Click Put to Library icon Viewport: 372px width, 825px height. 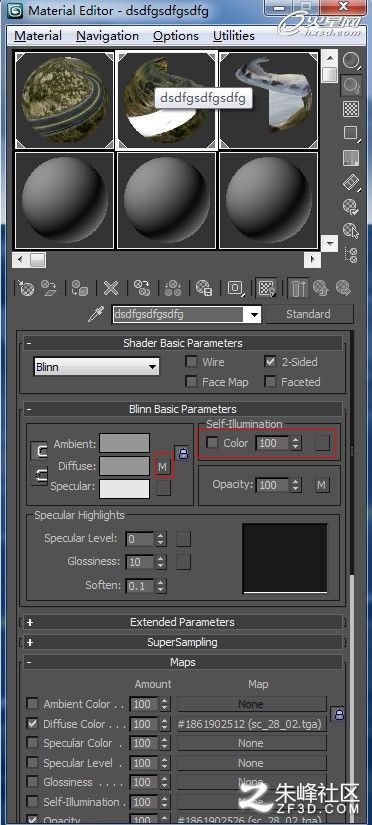[x=204, y=288]
